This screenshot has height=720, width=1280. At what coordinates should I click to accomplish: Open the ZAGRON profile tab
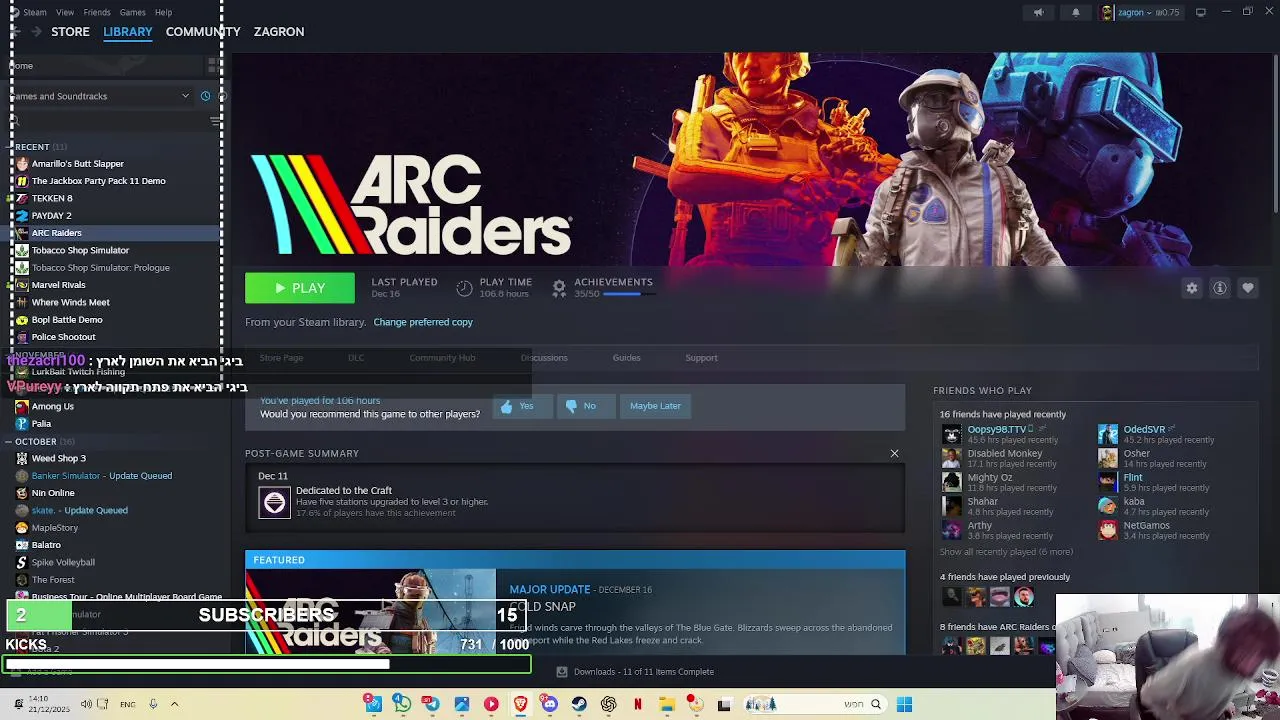279,32
